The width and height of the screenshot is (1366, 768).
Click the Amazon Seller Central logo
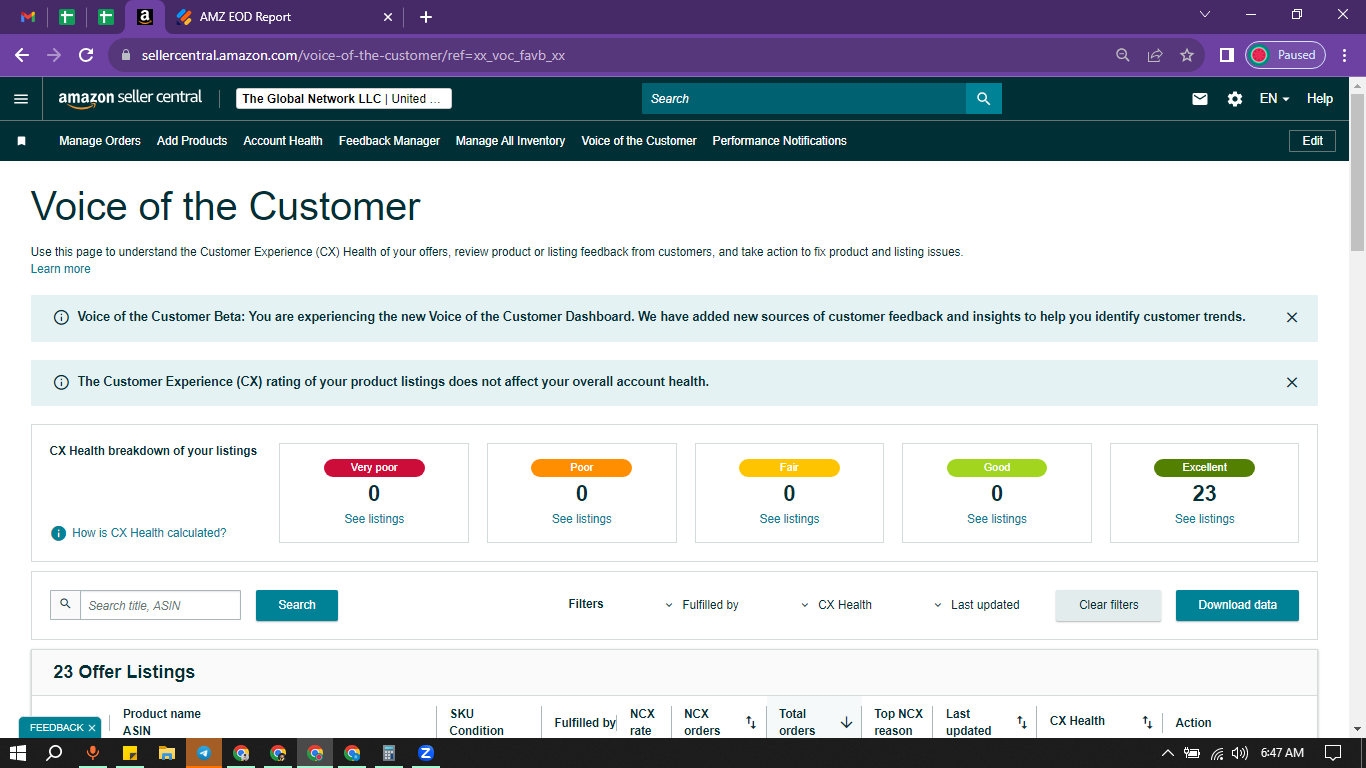130,98
